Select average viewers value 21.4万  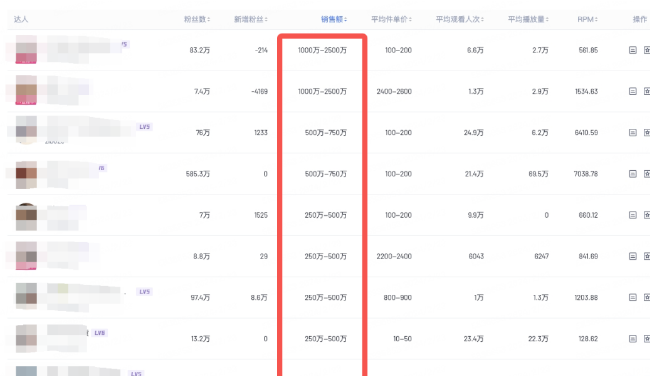pos(474,174)
